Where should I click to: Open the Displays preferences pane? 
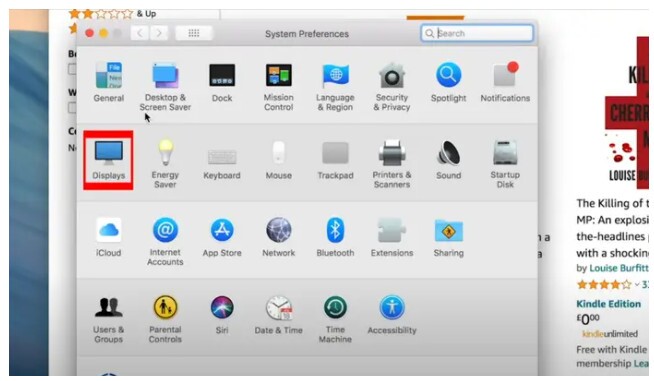point(108,160)
